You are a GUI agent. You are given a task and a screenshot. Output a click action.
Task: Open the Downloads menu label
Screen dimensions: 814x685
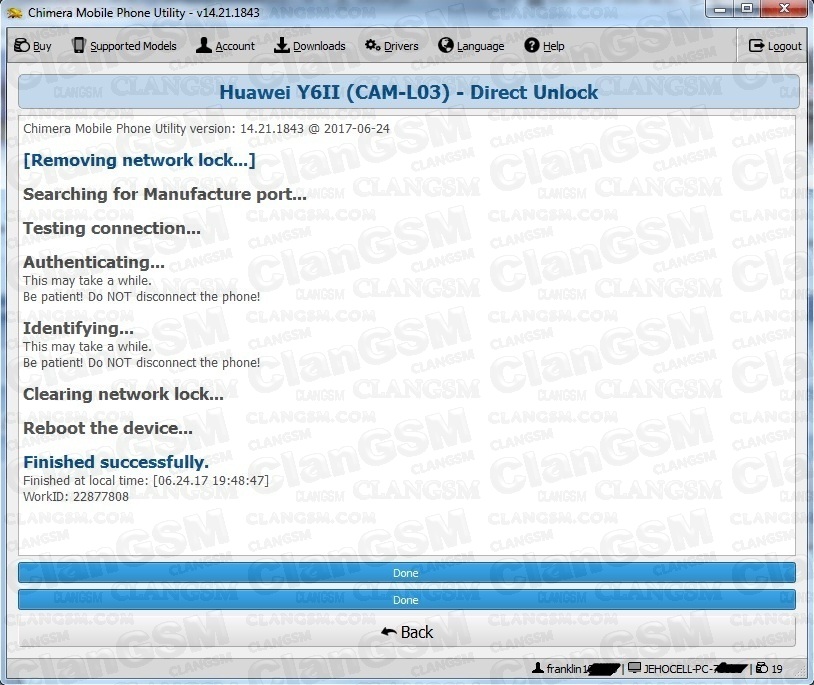coord(319,46)
